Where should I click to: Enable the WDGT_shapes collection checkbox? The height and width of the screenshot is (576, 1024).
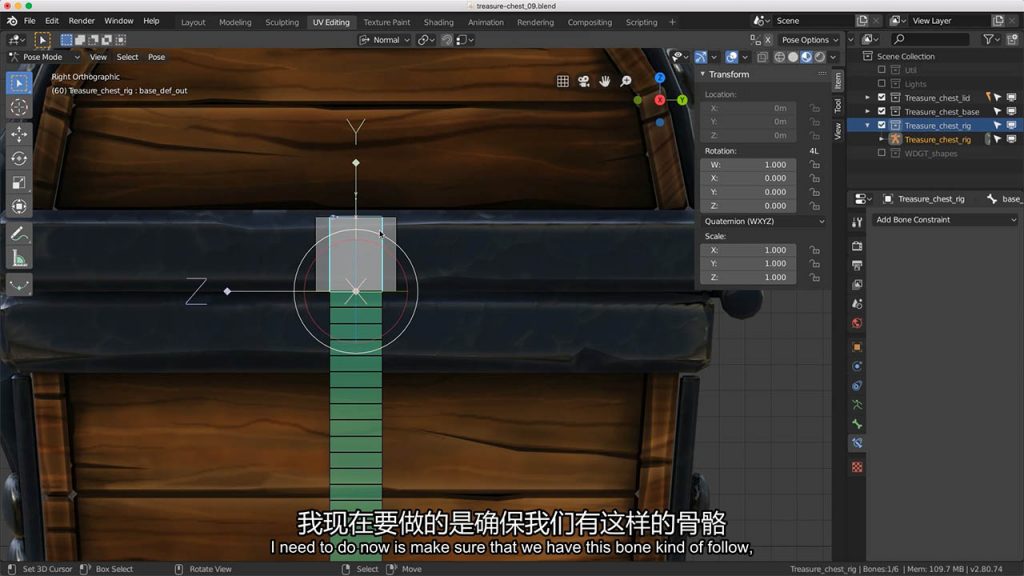click(881, 153)
